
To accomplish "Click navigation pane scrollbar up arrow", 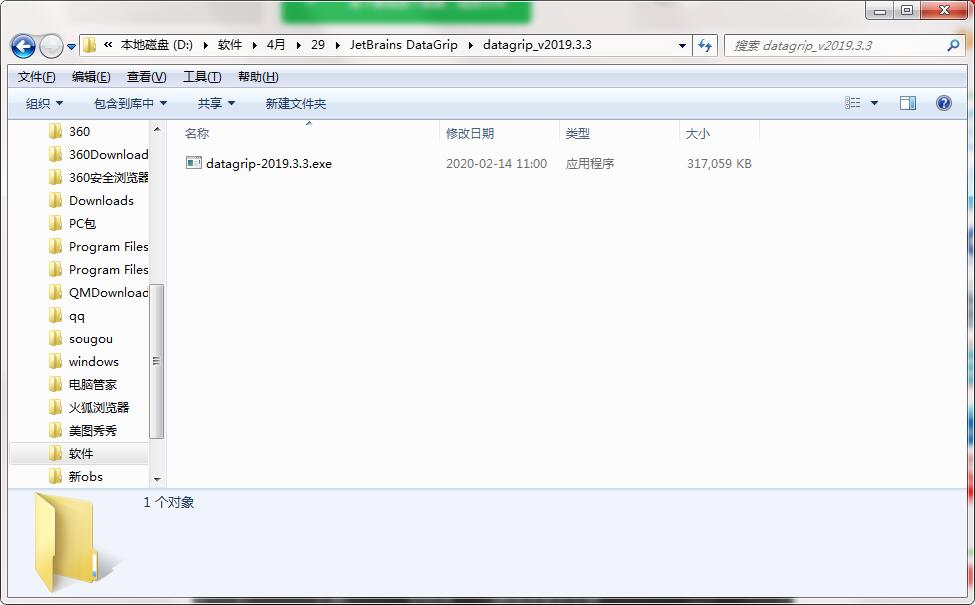I will 157,129.
